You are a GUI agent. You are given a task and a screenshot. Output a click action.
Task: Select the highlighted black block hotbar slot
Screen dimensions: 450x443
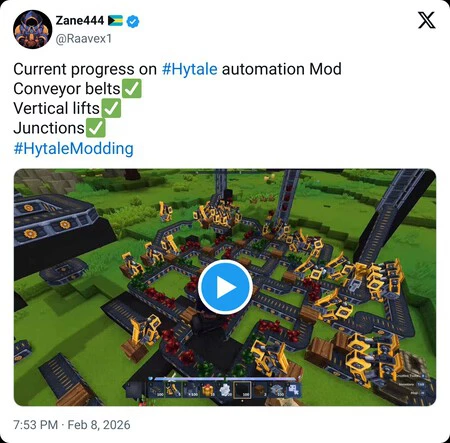242,390
